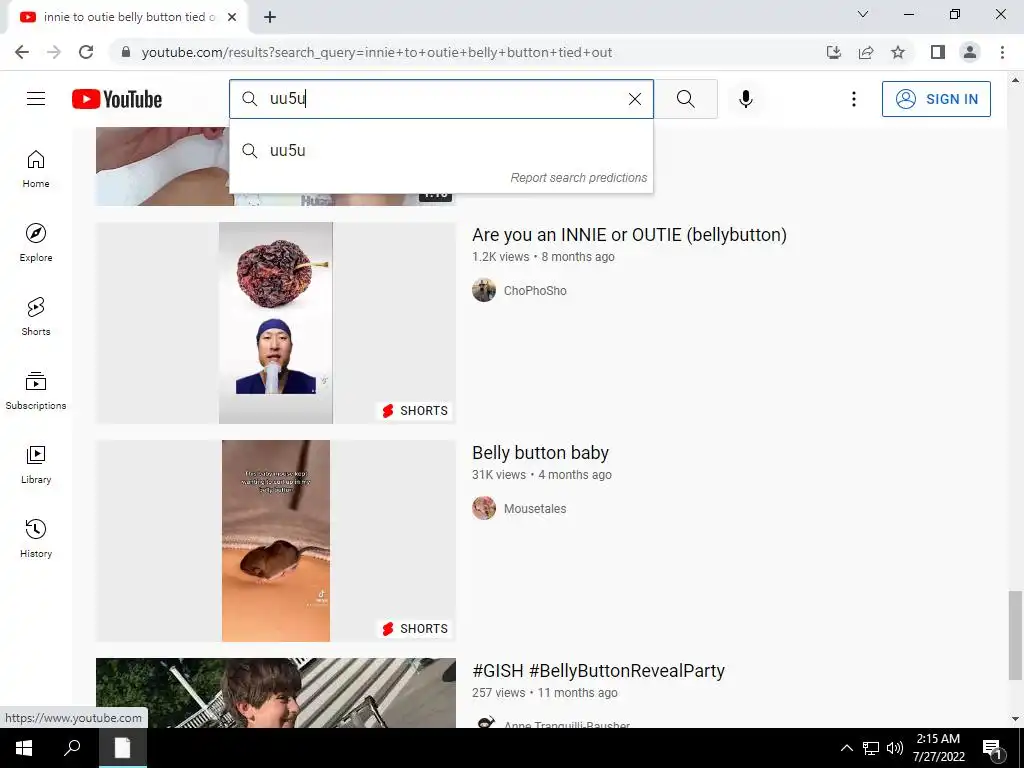This screenshot has height=768, width=1024.
Task: Go back in the browser
Action: [x=22, y=52]
